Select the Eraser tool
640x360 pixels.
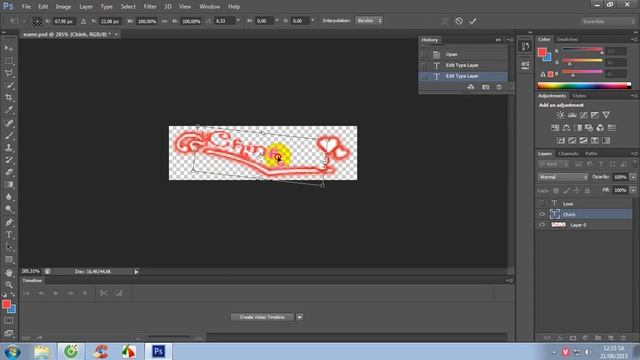9,172
